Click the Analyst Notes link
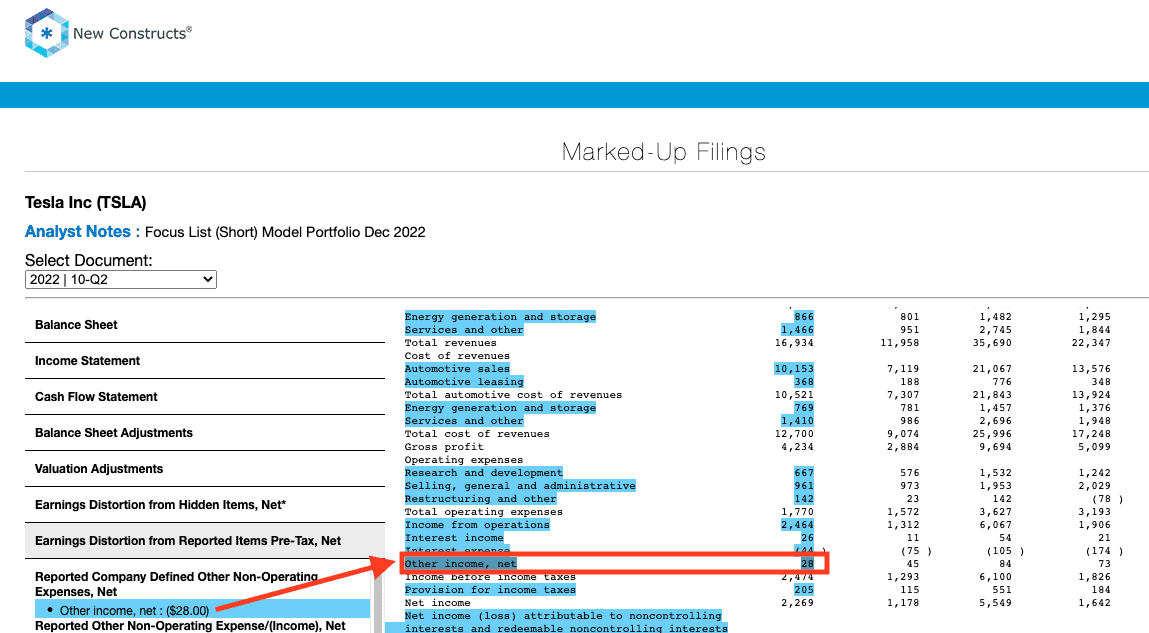This screenshot has width=1149, height=633. coord(82,232)
